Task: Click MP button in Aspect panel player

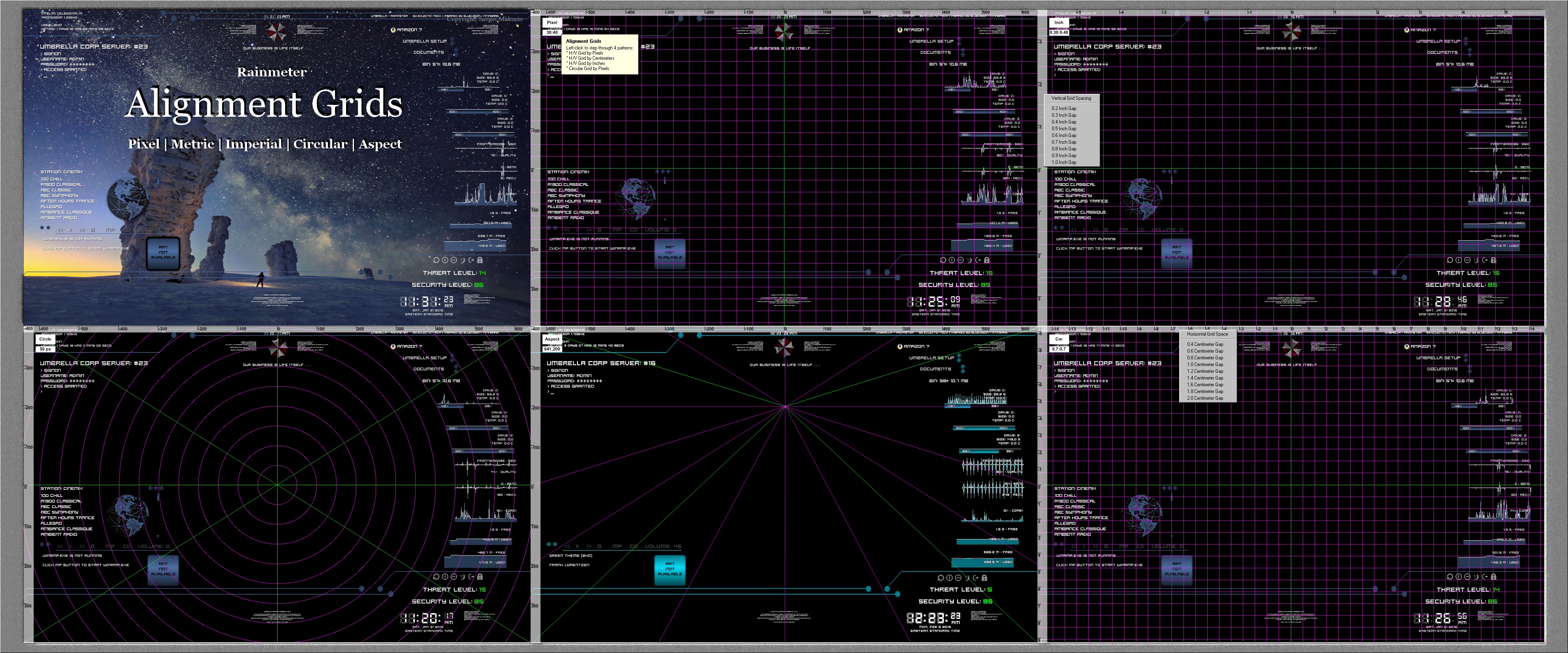Action: (617, 547)
